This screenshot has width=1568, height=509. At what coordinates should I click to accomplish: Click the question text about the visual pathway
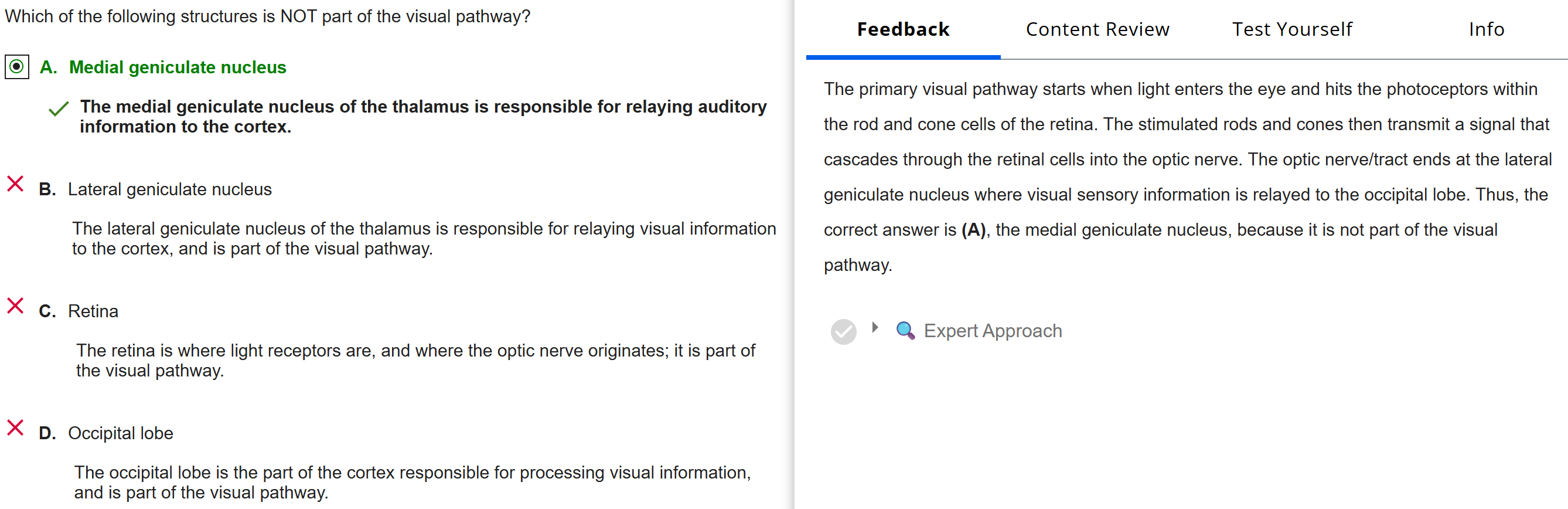click(267, 16)
